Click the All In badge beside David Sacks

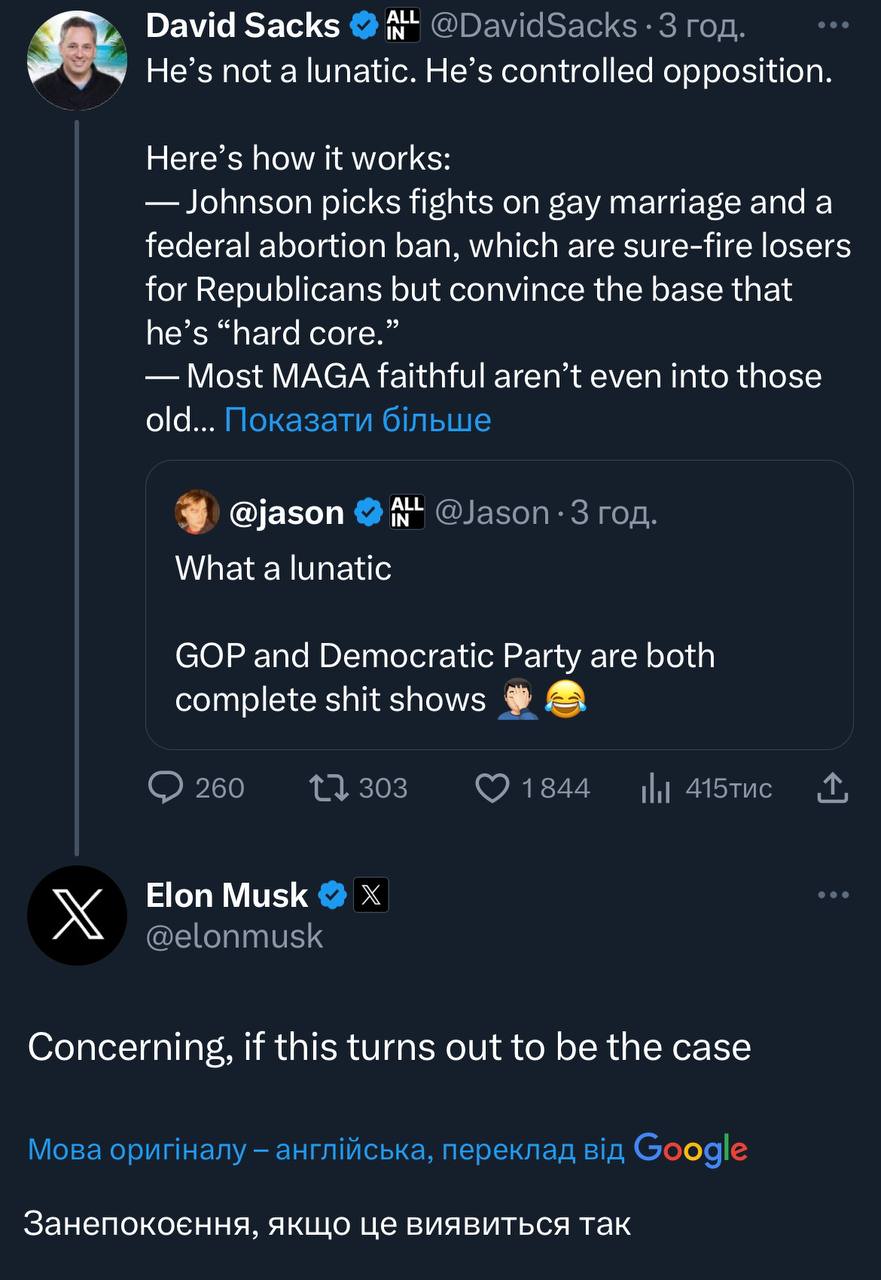(401, 27)
